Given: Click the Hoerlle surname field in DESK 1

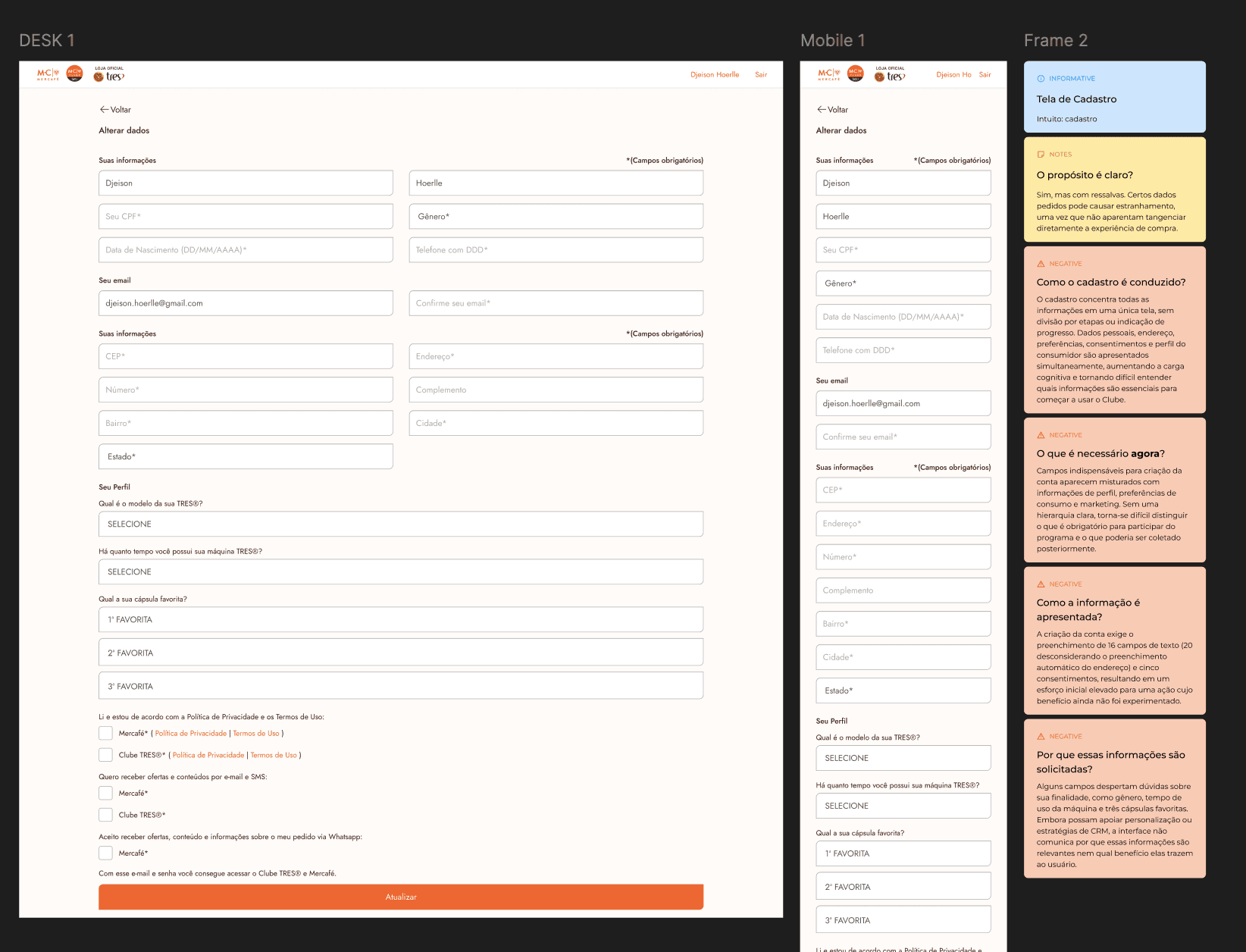Looking at the screenshot, I should 556,183.
